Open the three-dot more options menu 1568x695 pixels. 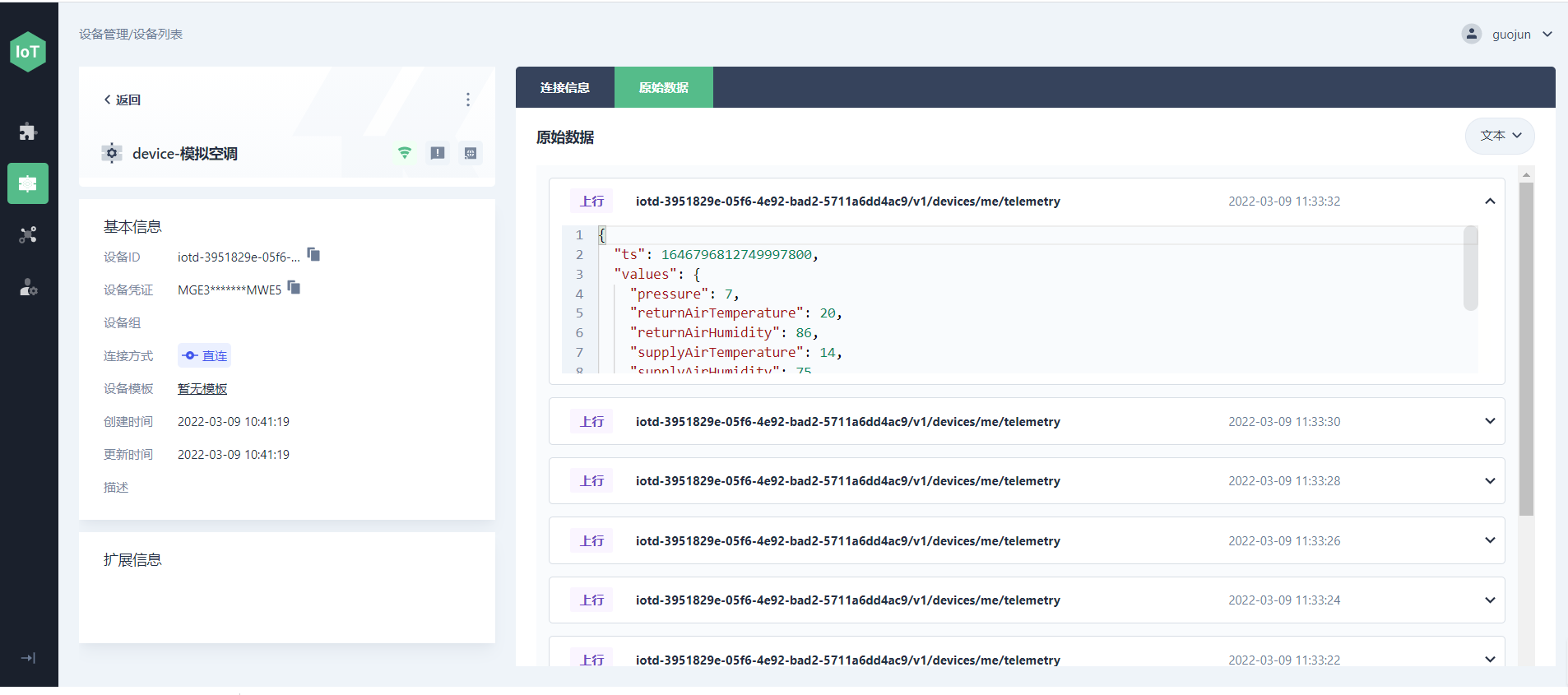tap(467, 100)
